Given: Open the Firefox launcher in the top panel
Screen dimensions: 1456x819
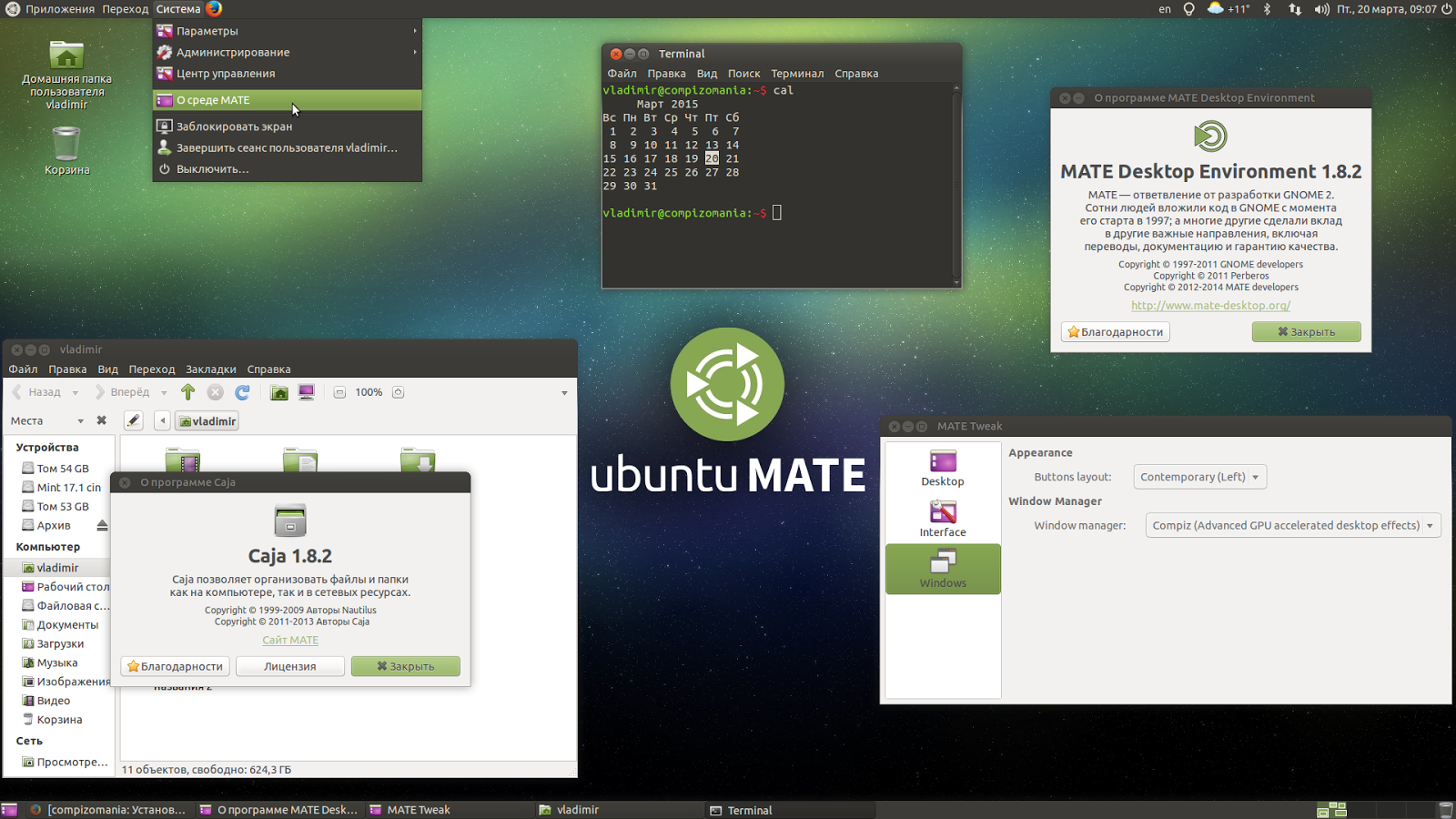Looking at the screenshot, I should tap(214, 9).
